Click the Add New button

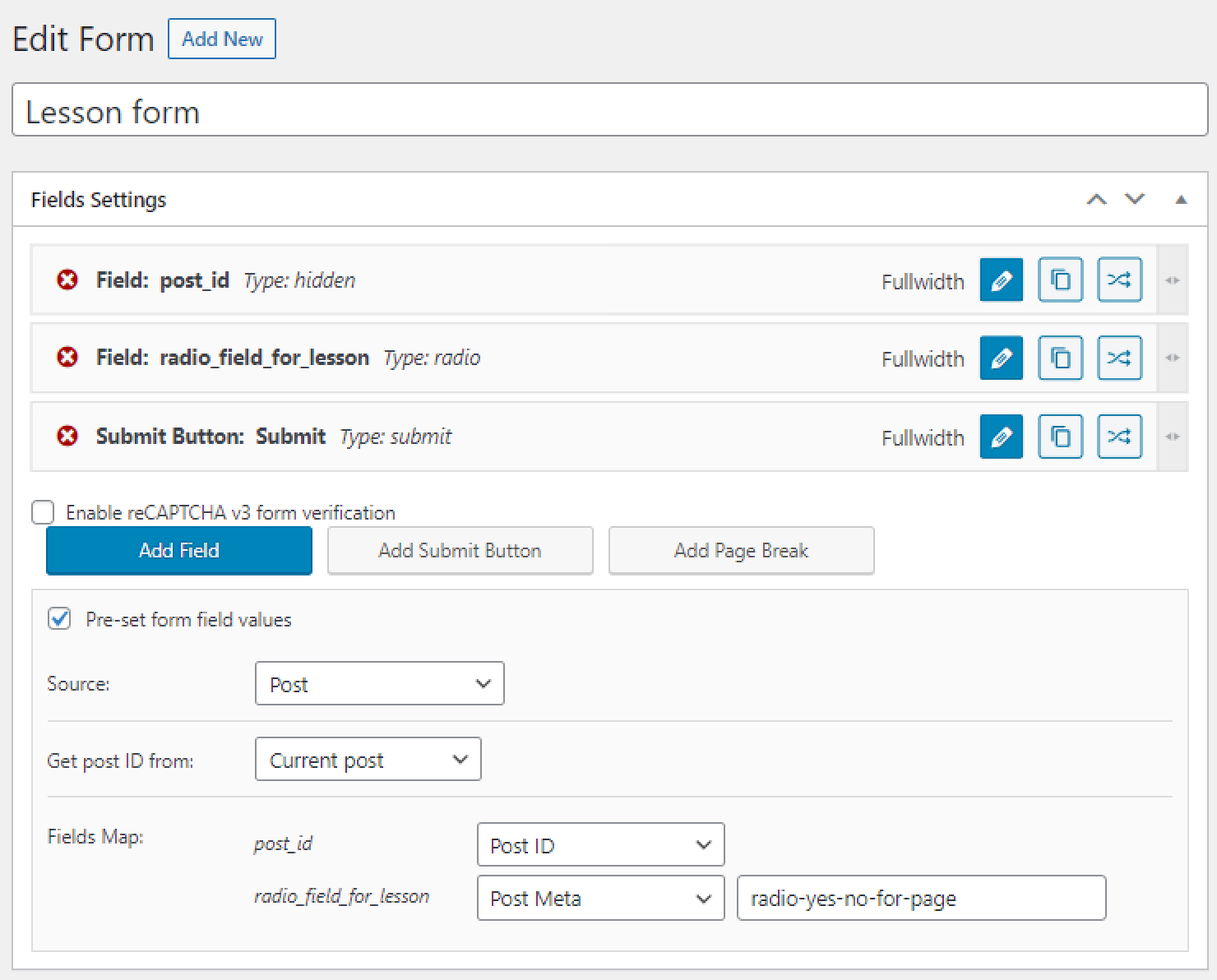click(222, 39)
